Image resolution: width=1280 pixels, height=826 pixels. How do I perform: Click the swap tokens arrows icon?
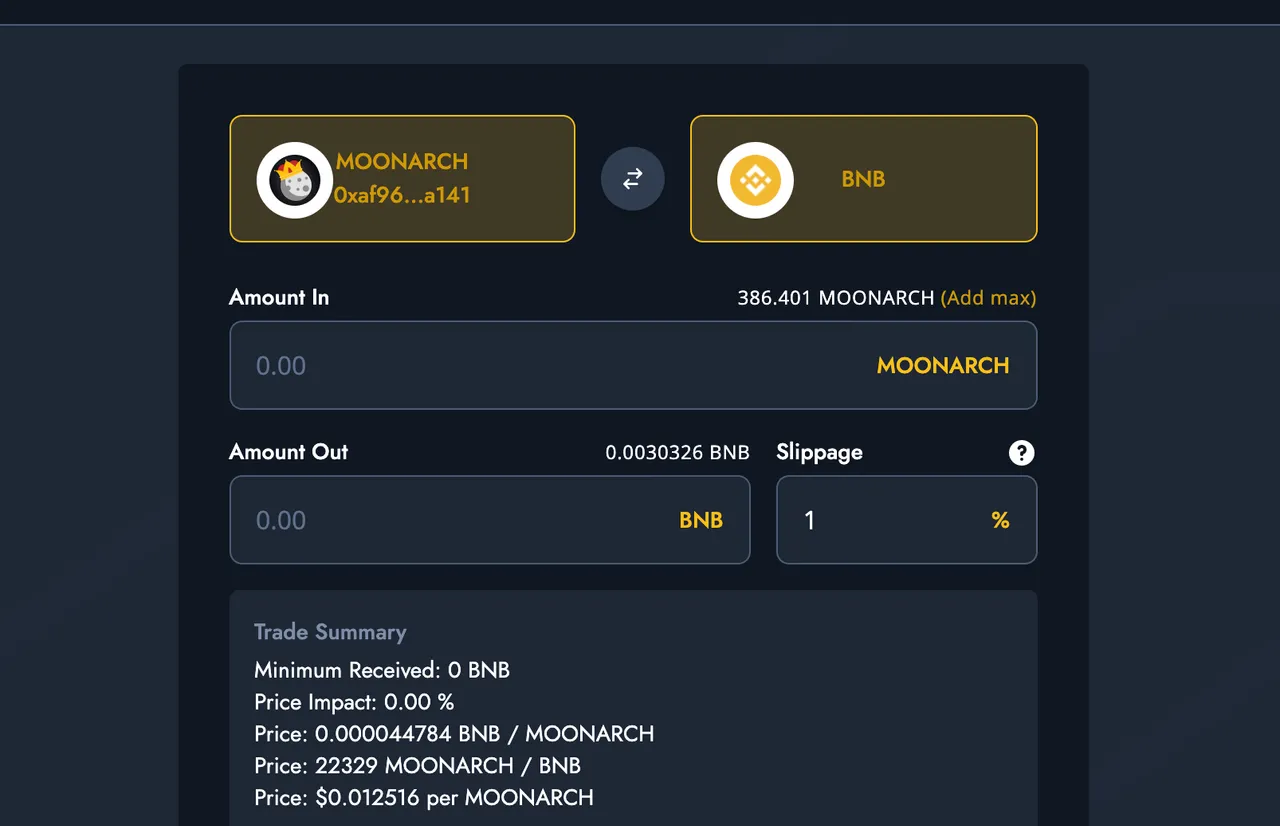tap(632, 179)
